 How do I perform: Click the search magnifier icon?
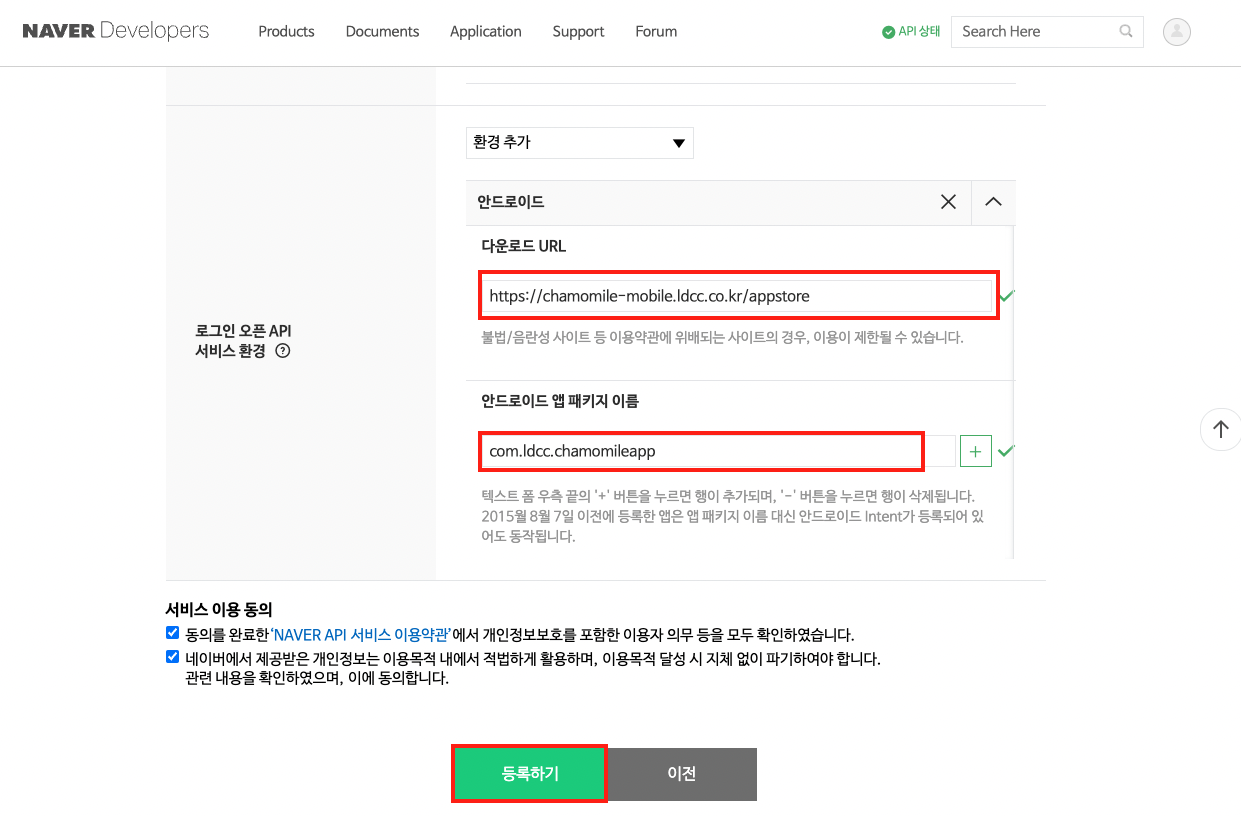point(1127,32)
